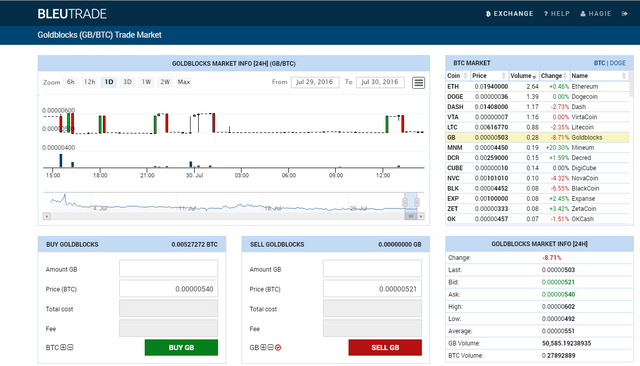Screen dimensions: 640x366
Task: Click the logout icon in header
Action: [x=624, y=14]
